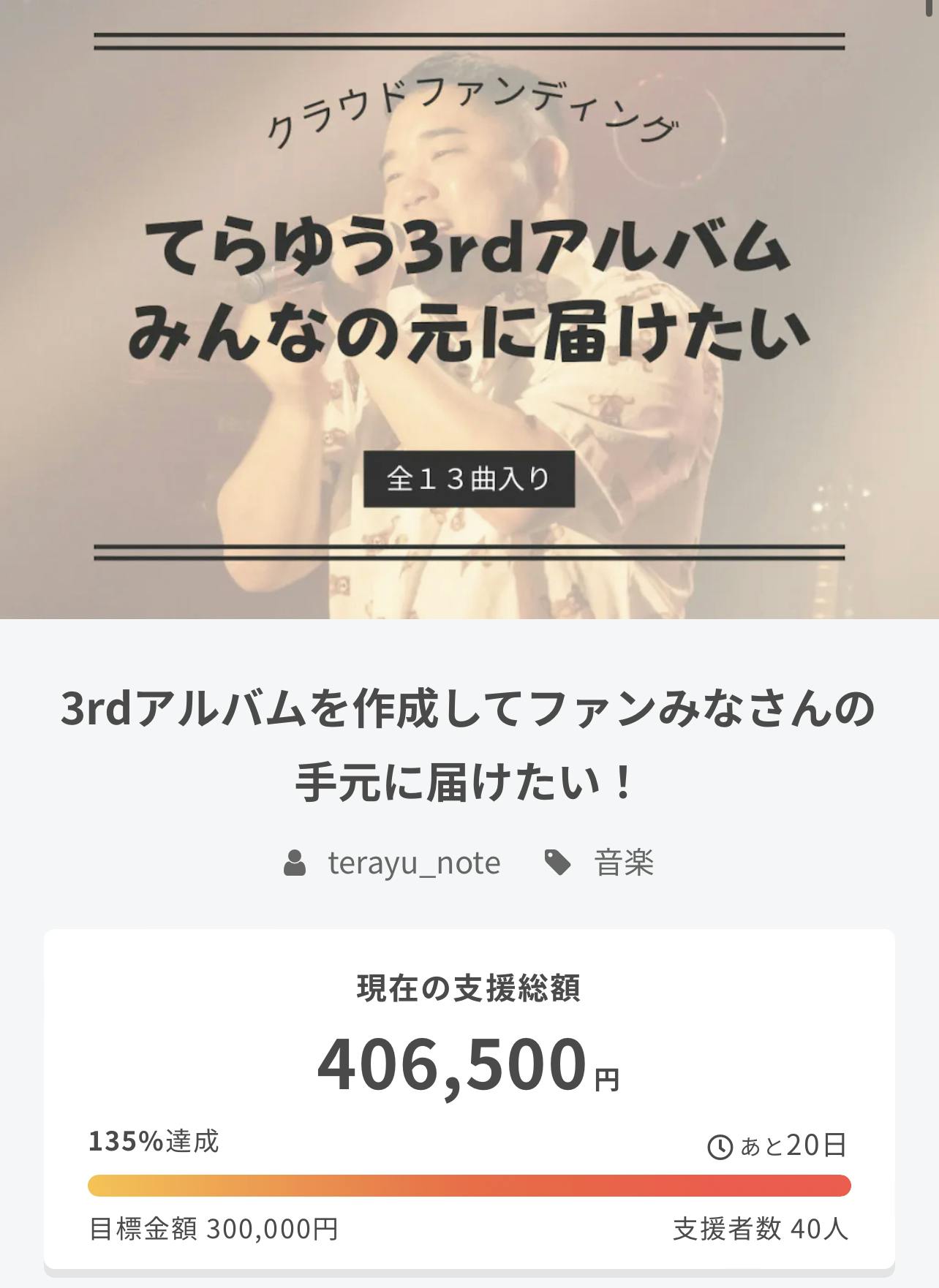The width and height of the screenshot is (939, 1288).
Task: Click the みんなの元に届けたい banner line
Action: click(469, 333)
